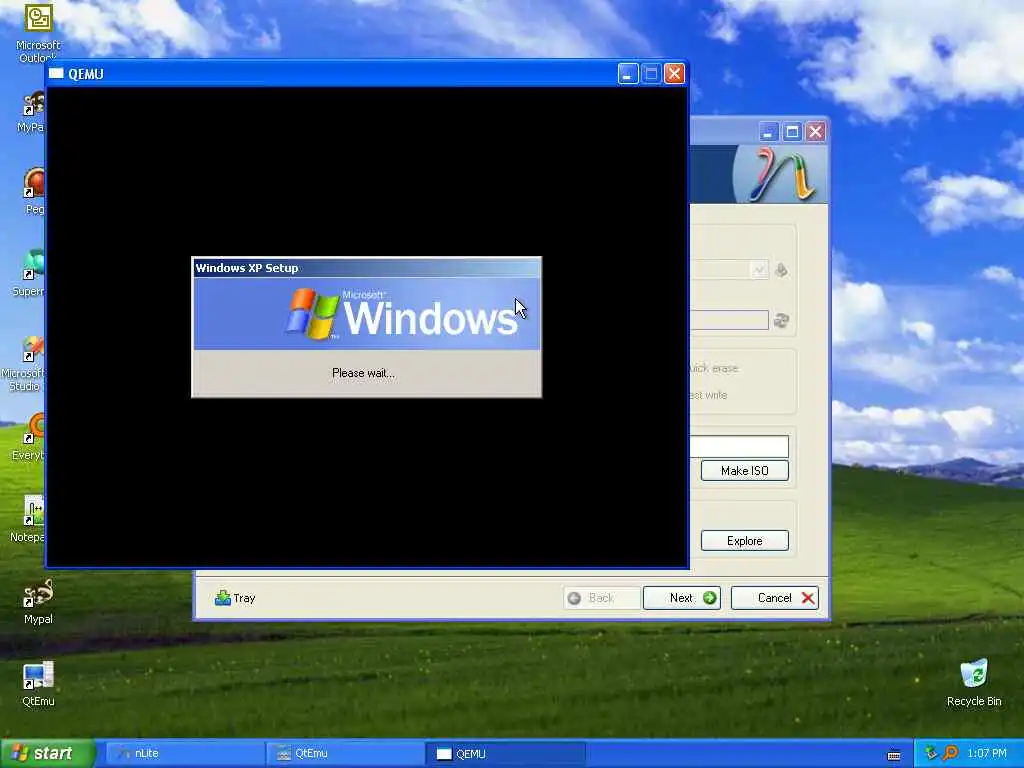Close the nLite window

point(815,132)
